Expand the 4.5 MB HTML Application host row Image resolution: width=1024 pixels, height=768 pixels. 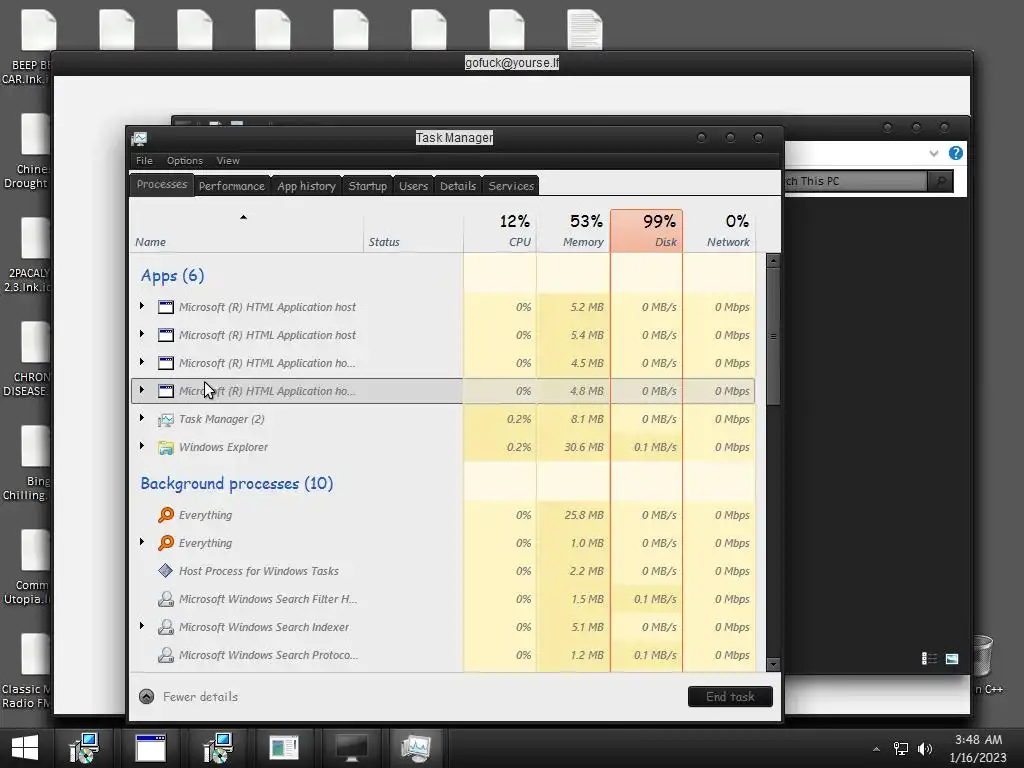142,362
